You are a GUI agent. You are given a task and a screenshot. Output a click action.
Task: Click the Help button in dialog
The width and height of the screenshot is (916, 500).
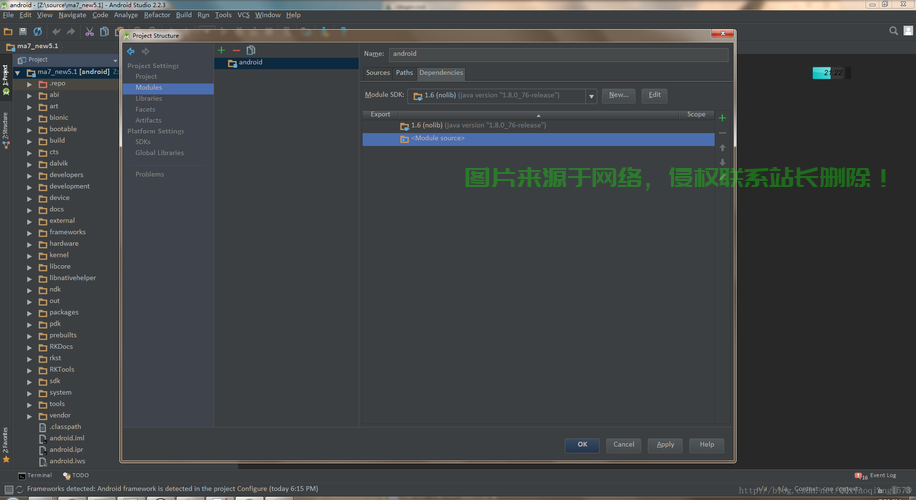click(x=707, y=445)
